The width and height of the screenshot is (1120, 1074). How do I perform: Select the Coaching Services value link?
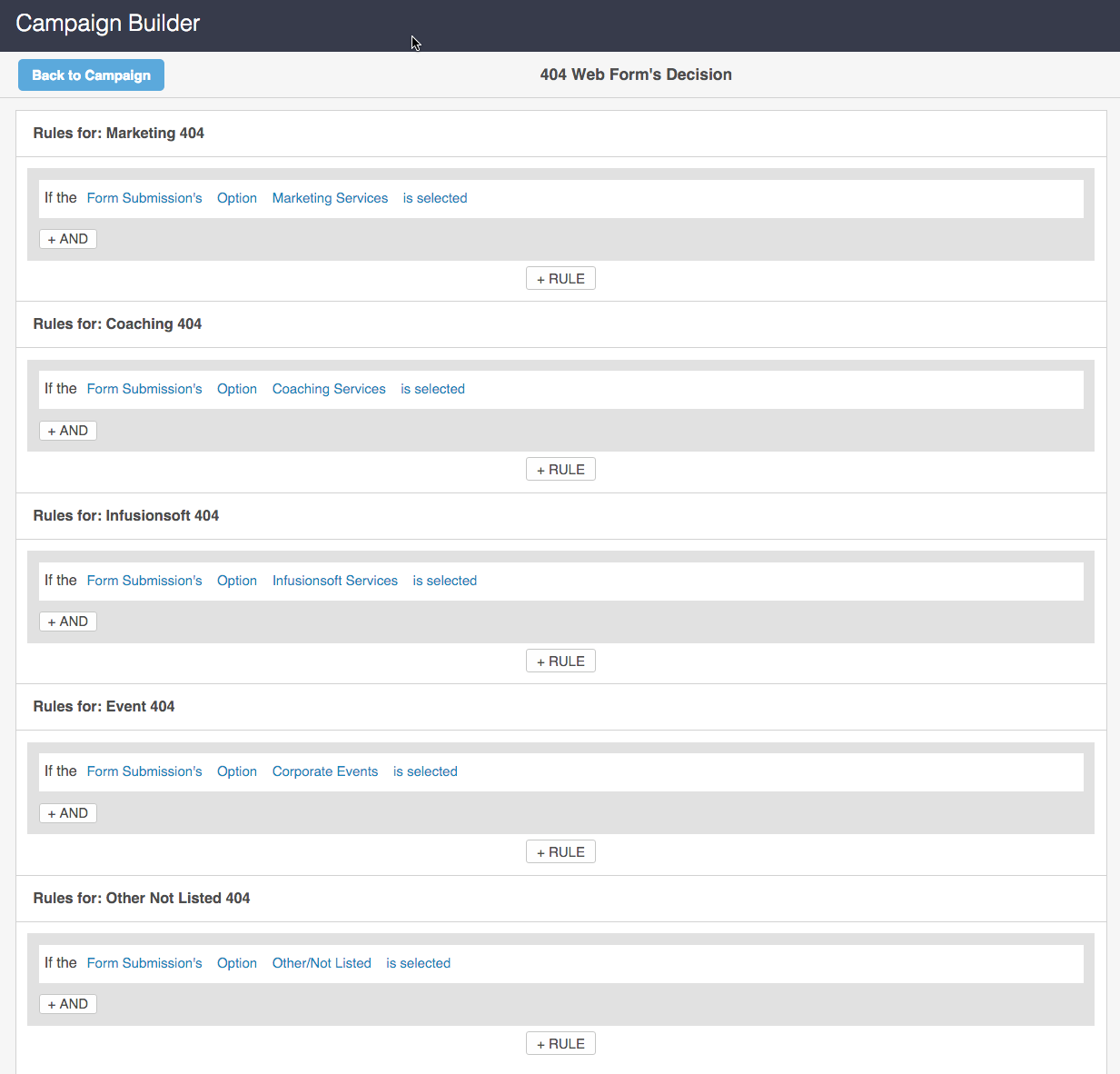(329, 389)
